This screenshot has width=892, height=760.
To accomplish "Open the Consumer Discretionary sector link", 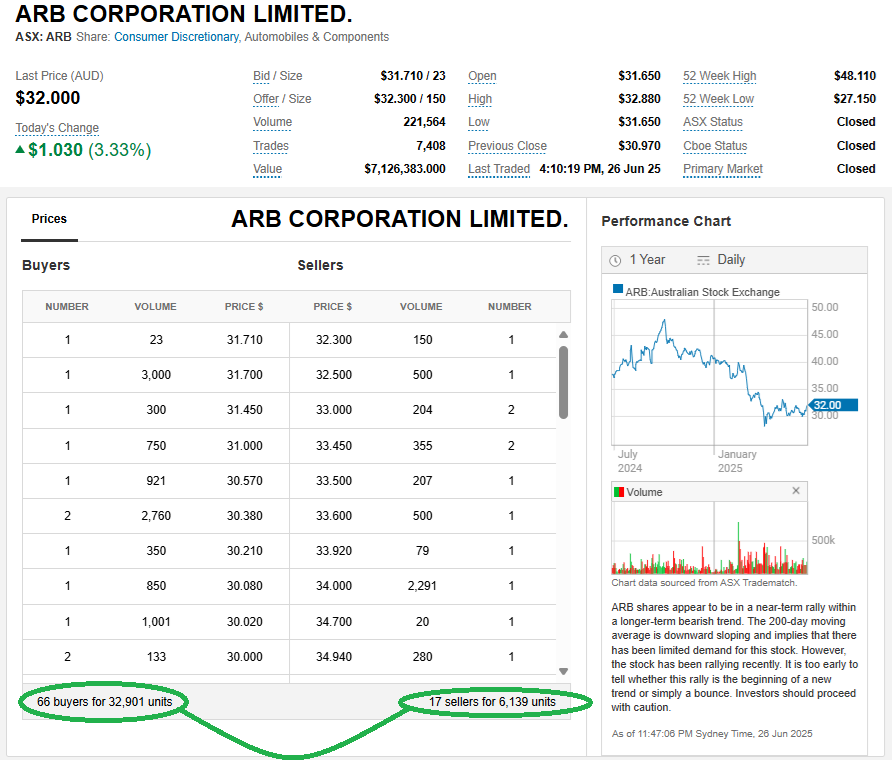I will pos(176,37).
